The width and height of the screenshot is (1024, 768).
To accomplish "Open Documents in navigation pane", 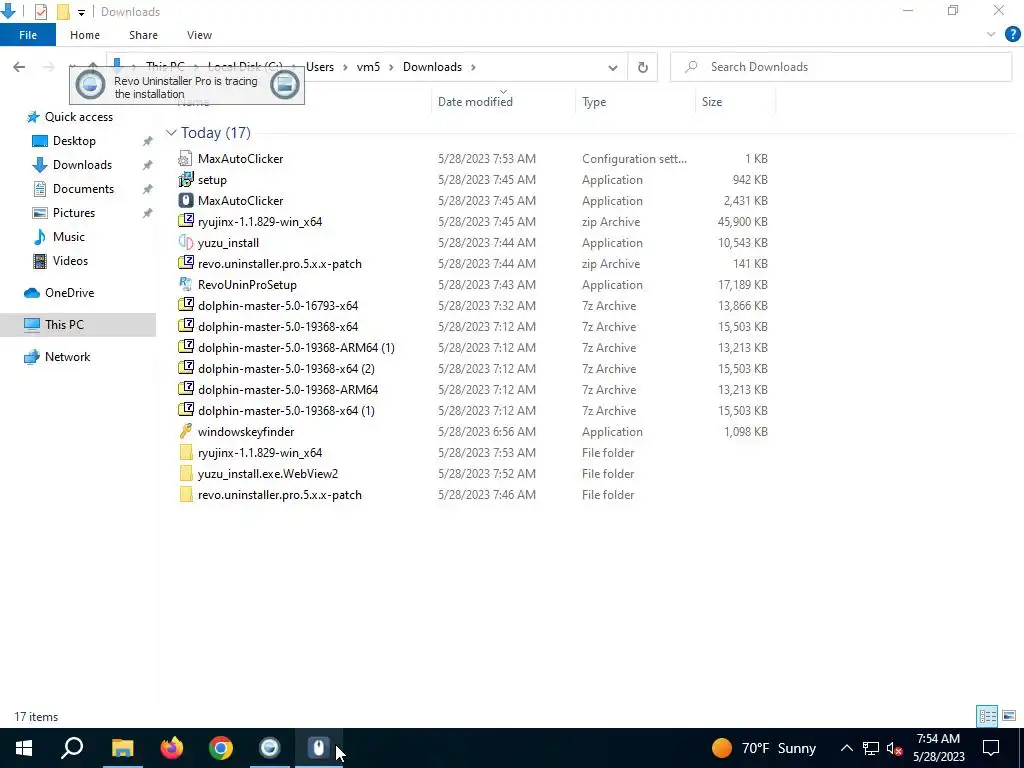I will [x=83, y=189].
